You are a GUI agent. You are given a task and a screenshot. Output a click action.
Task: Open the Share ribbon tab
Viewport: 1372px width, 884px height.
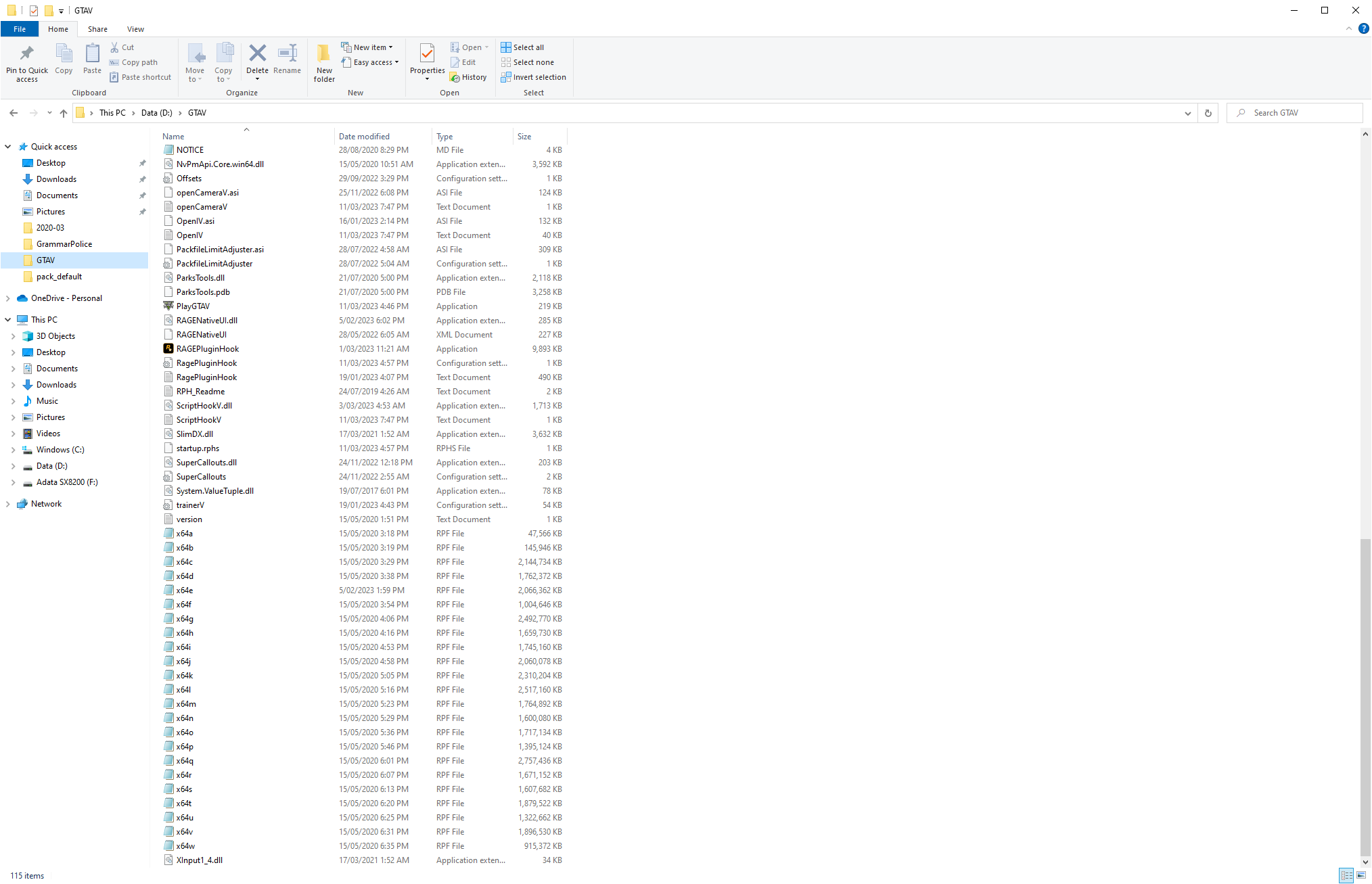click(97, 29)
